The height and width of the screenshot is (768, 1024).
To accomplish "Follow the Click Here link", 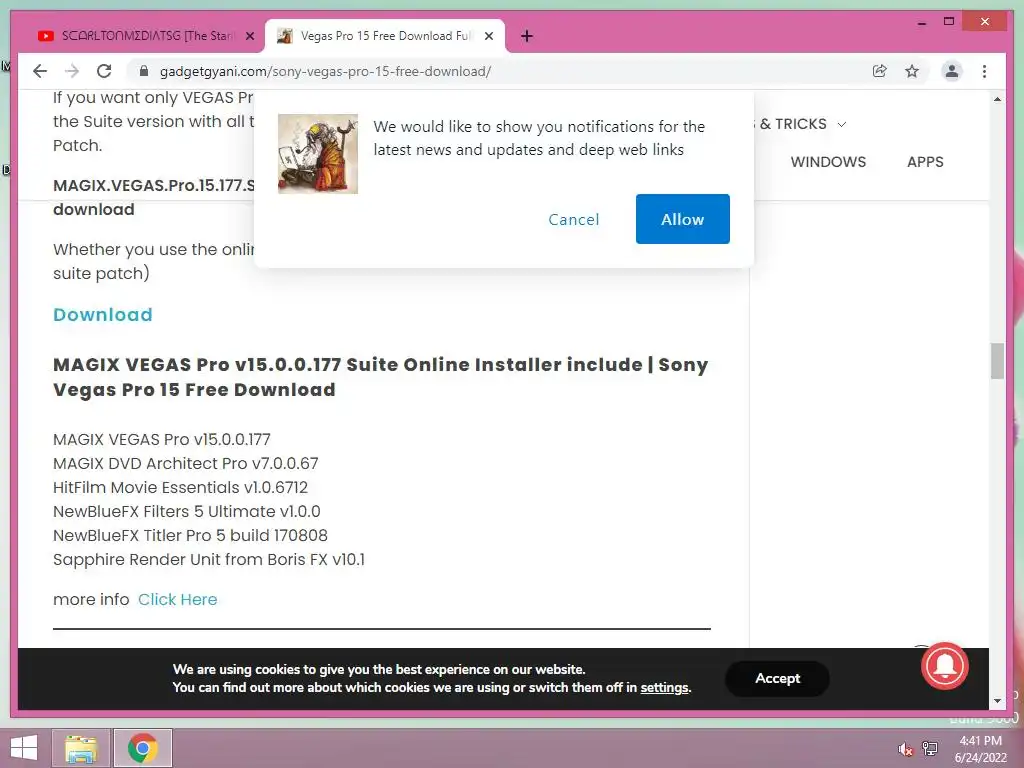I will (x=178, y=600).
